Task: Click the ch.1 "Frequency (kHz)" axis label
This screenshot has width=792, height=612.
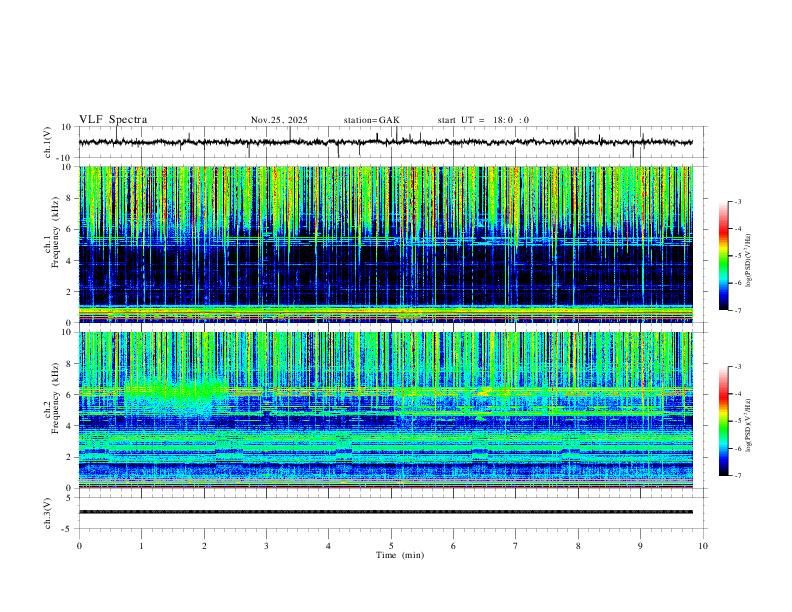Action: (55, 231)
